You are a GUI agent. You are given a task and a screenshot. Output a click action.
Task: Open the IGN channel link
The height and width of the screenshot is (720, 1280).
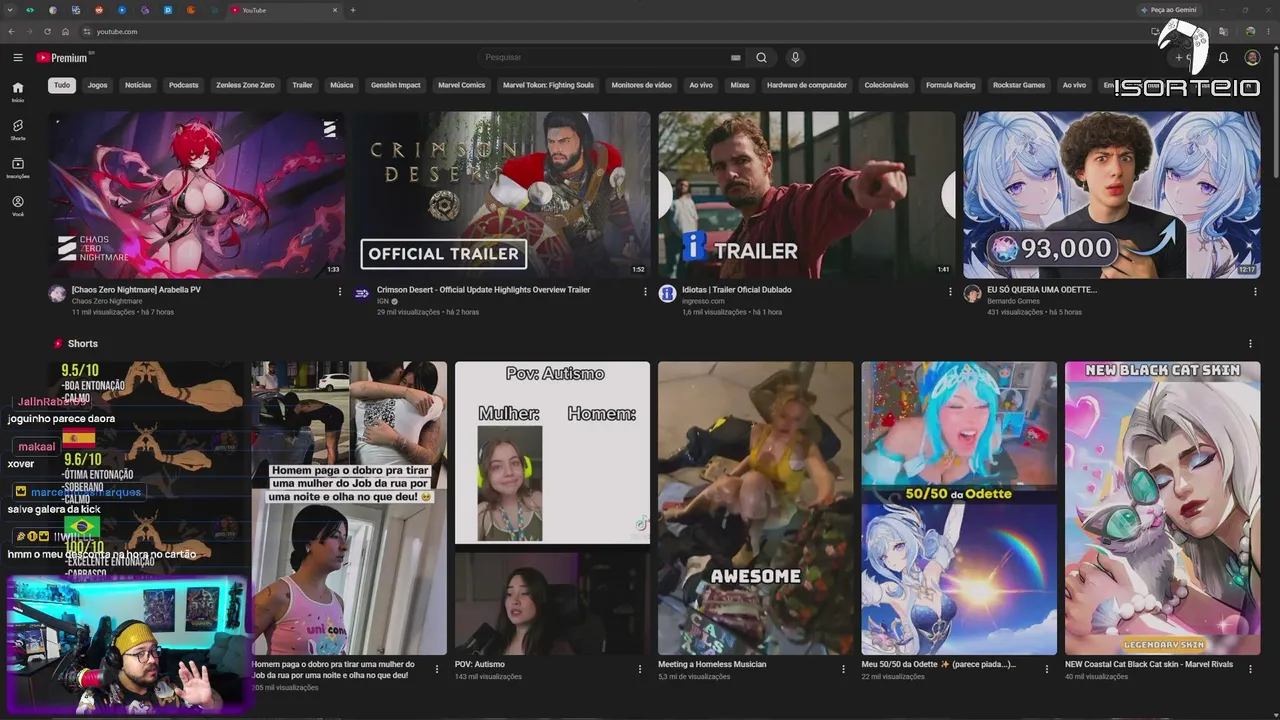click(x=383, y=301)
